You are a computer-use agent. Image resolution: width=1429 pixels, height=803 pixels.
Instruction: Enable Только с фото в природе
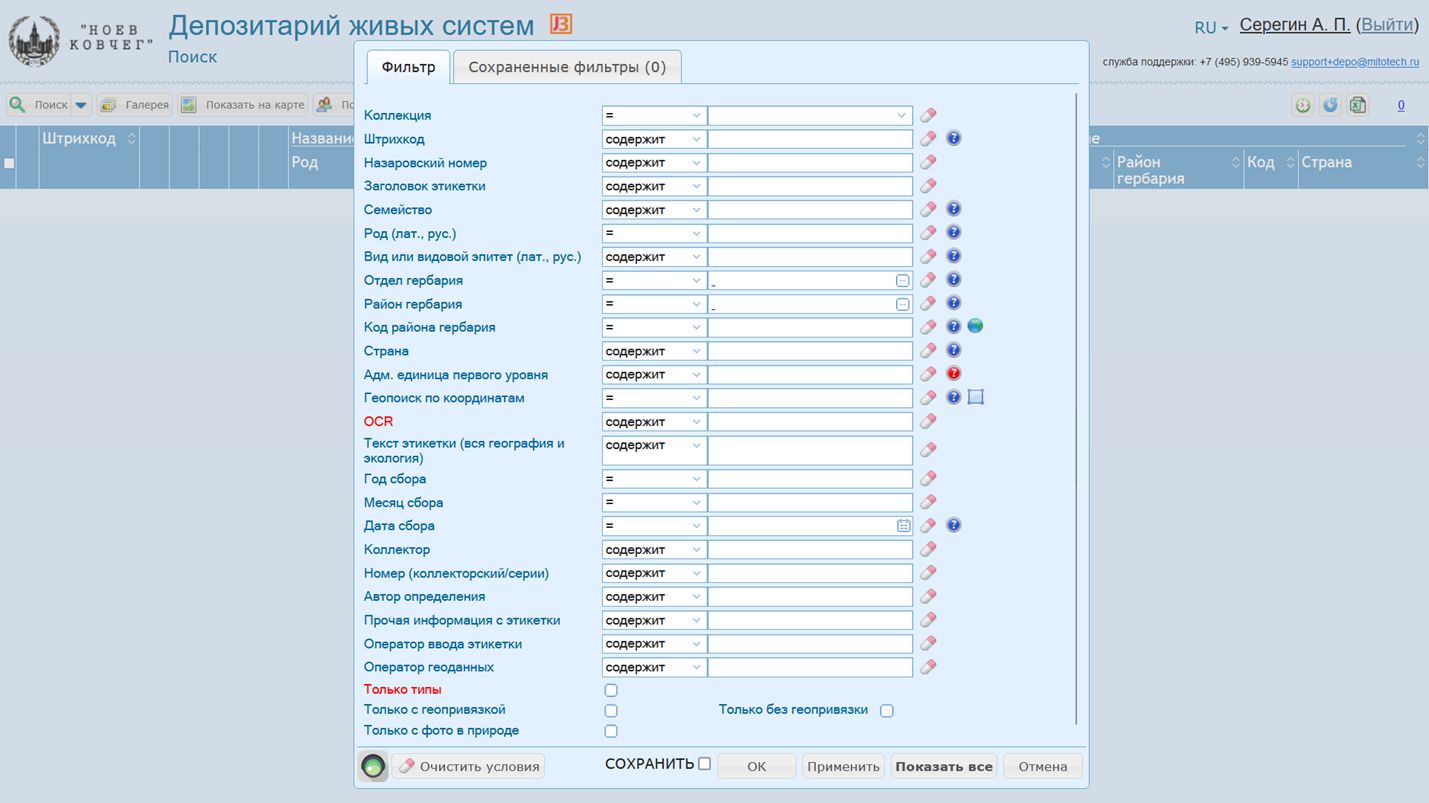(x=611, y=732)
